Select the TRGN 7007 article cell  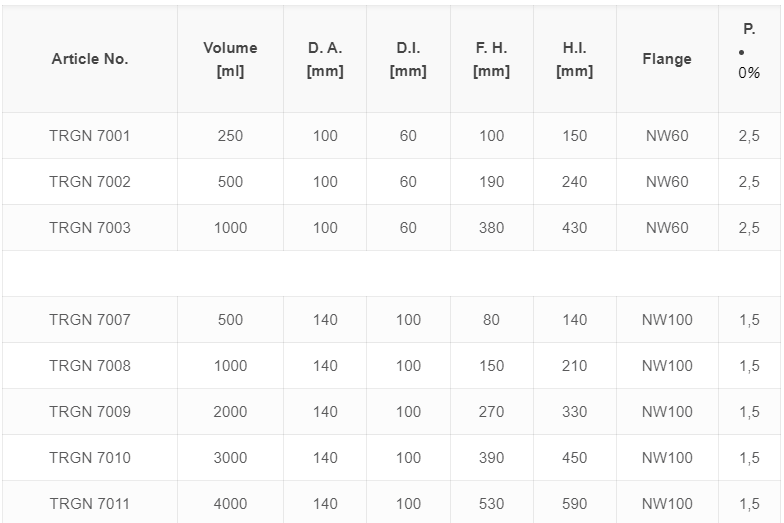[x=90, y=320]
